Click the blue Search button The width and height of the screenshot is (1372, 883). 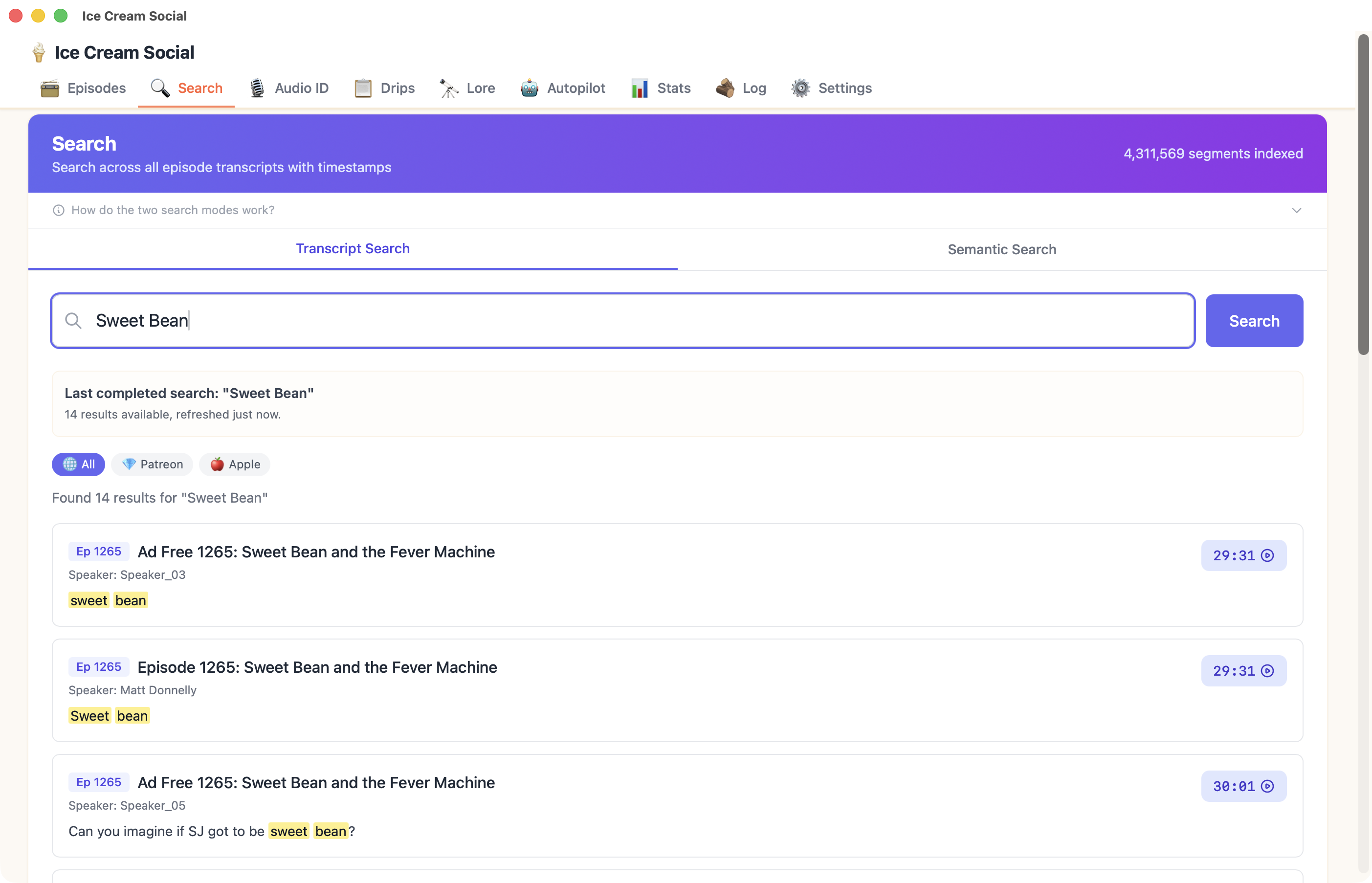point(1254,321)
